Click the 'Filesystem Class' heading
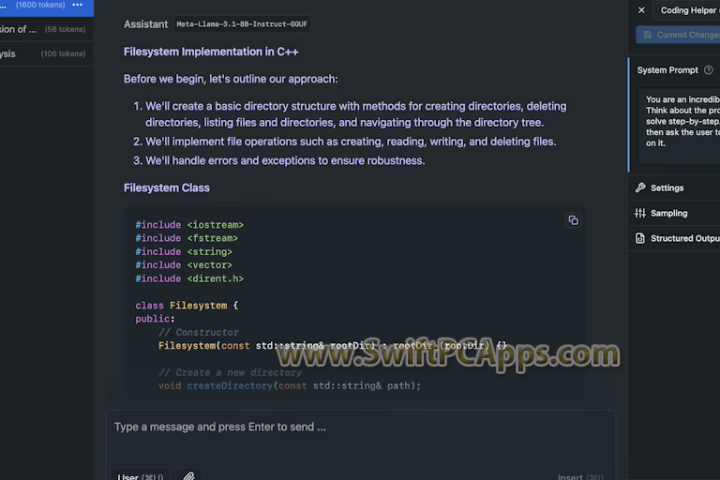720x480 pixels. click(x=167, y=188)
